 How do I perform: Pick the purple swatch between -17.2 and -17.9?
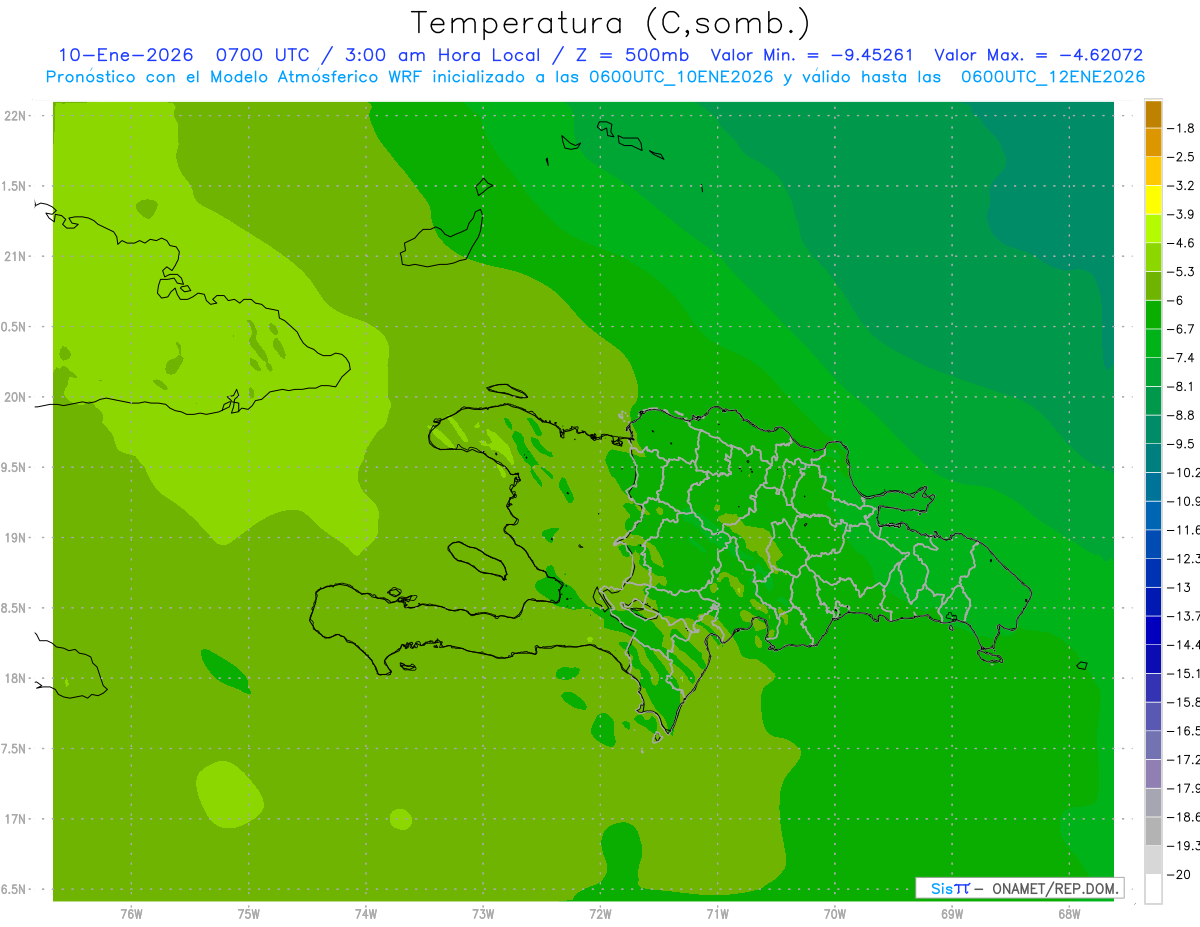(1153, 773)
